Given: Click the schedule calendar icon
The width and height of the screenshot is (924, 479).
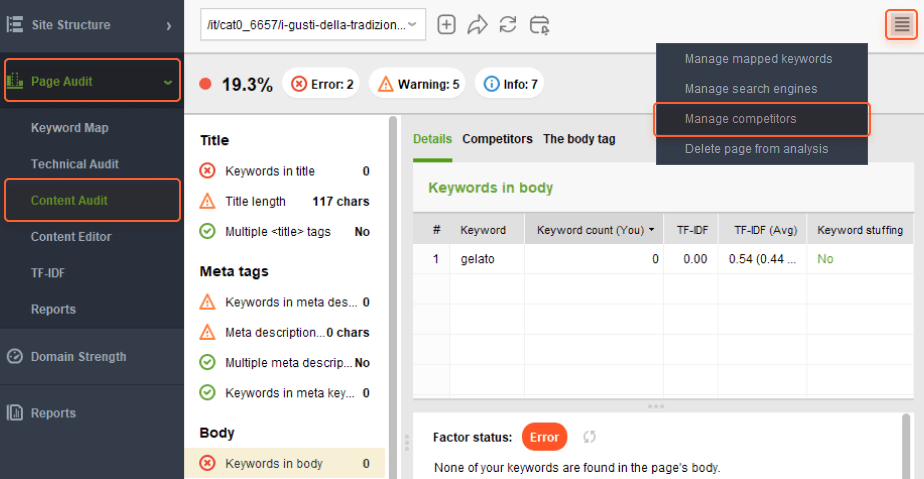Looking at the screenshot, I should coord(539,25).
